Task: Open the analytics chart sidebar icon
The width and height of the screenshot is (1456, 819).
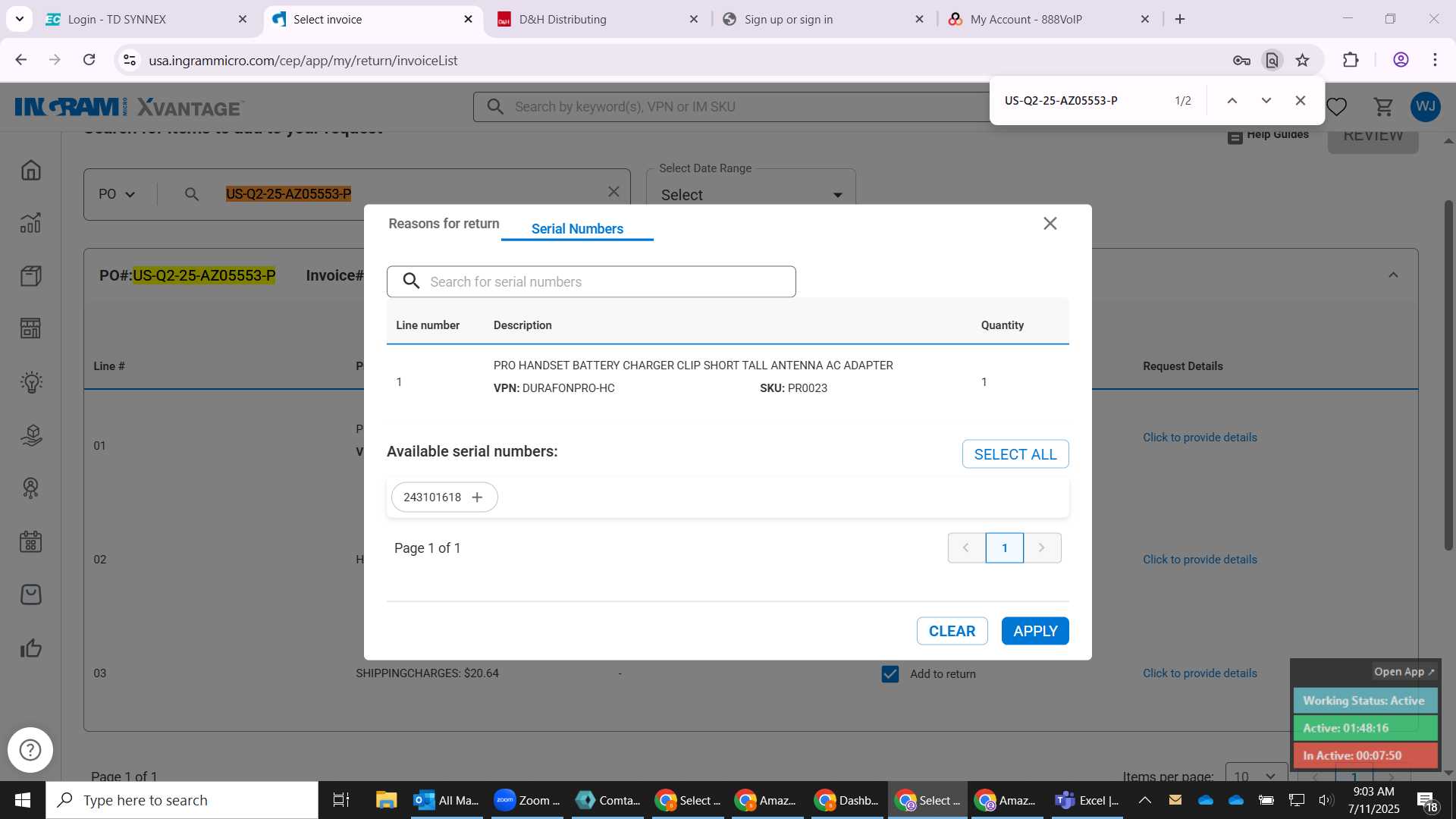Action: [x=31, y=223]
